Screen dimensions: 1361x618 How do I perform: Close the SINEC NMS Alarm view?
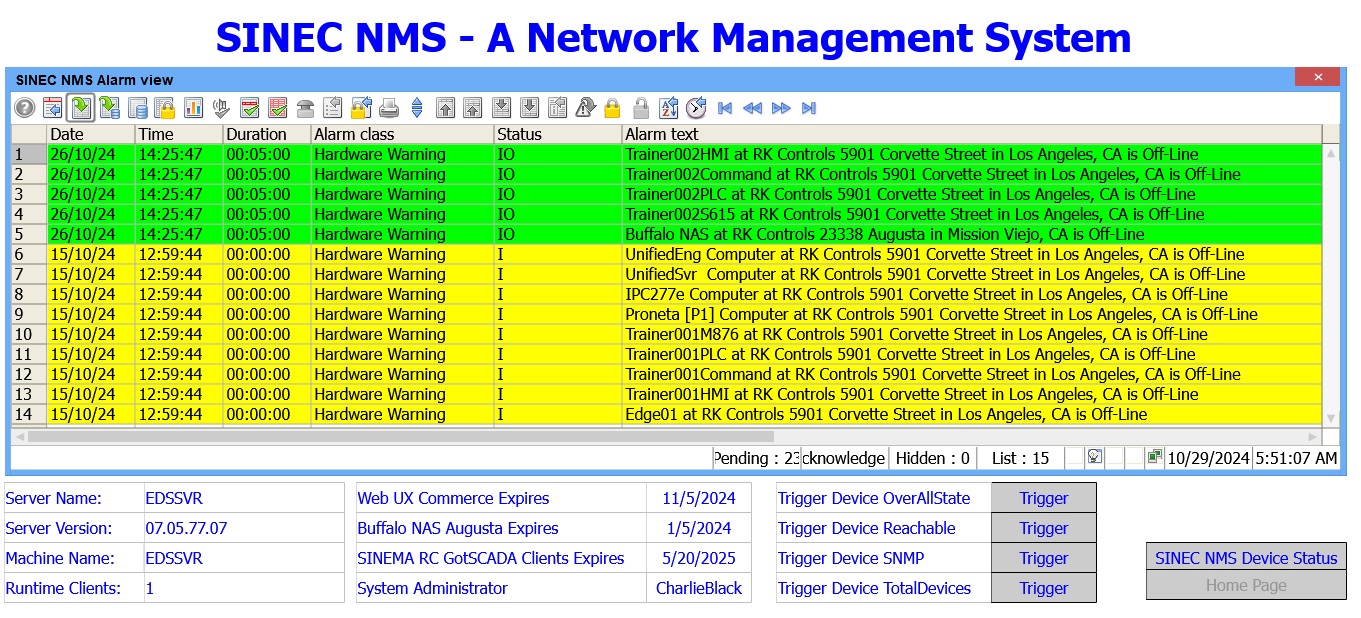[x=1317, y=77]
